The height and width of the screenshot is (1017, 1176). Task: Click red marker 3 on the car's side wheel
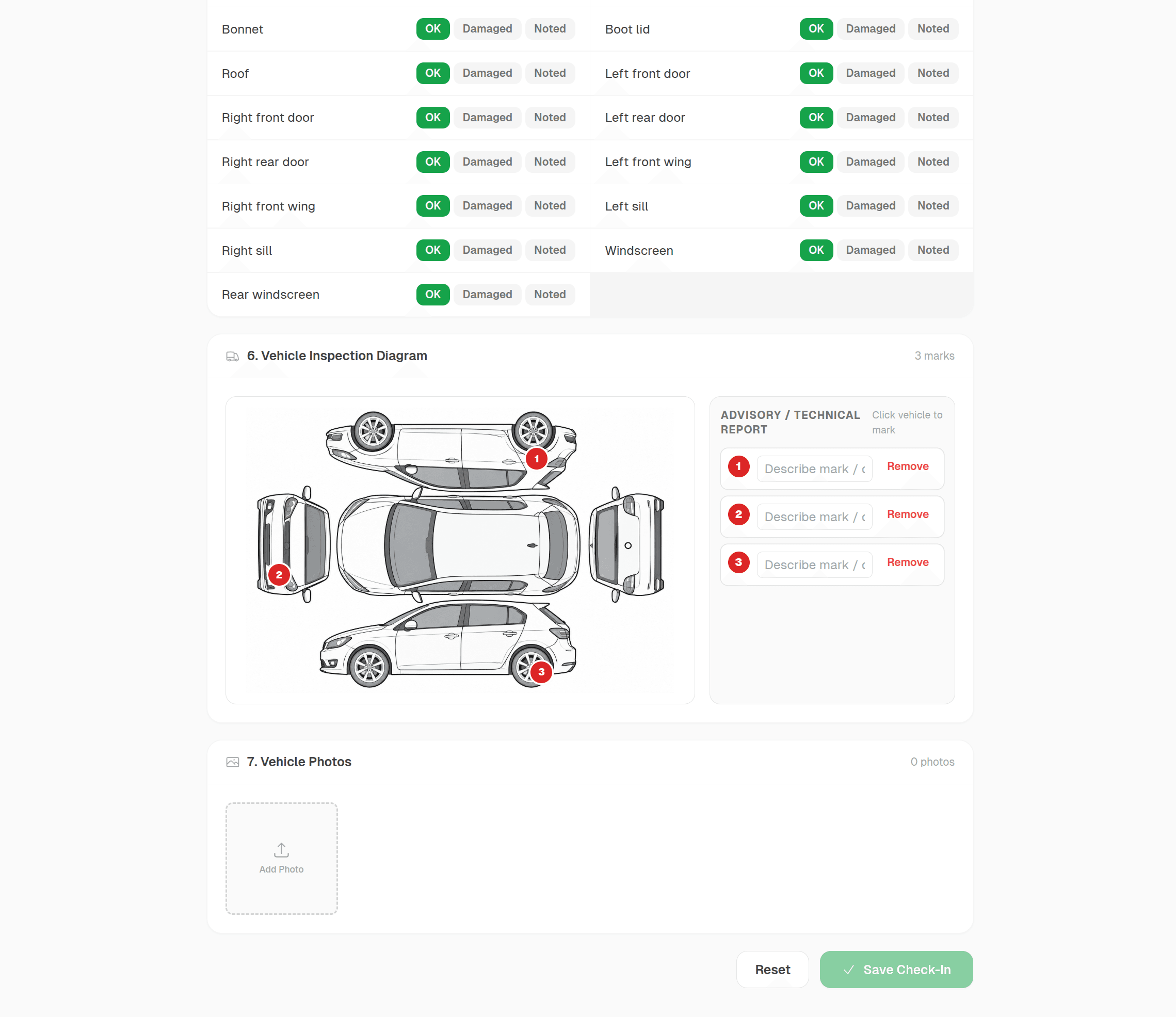[541, 672]
